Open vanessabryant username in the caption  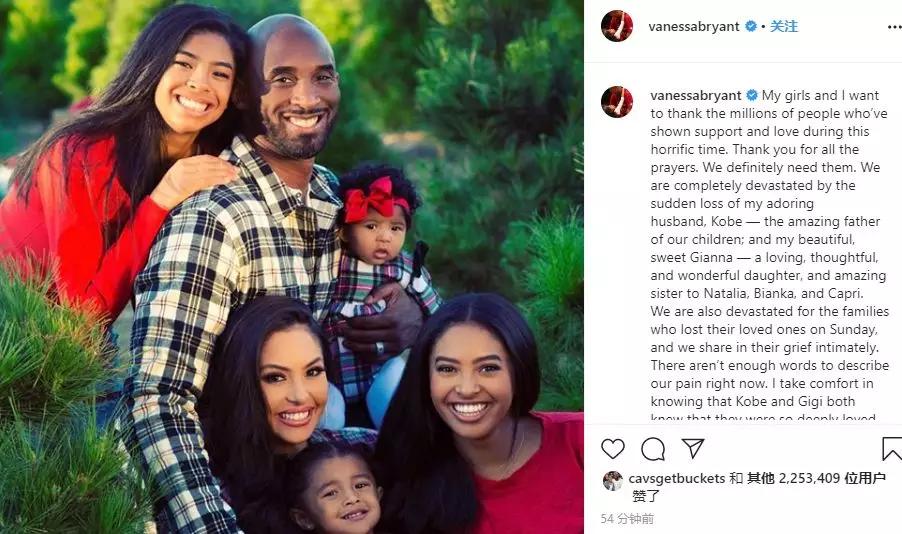(x=695, y=96)
